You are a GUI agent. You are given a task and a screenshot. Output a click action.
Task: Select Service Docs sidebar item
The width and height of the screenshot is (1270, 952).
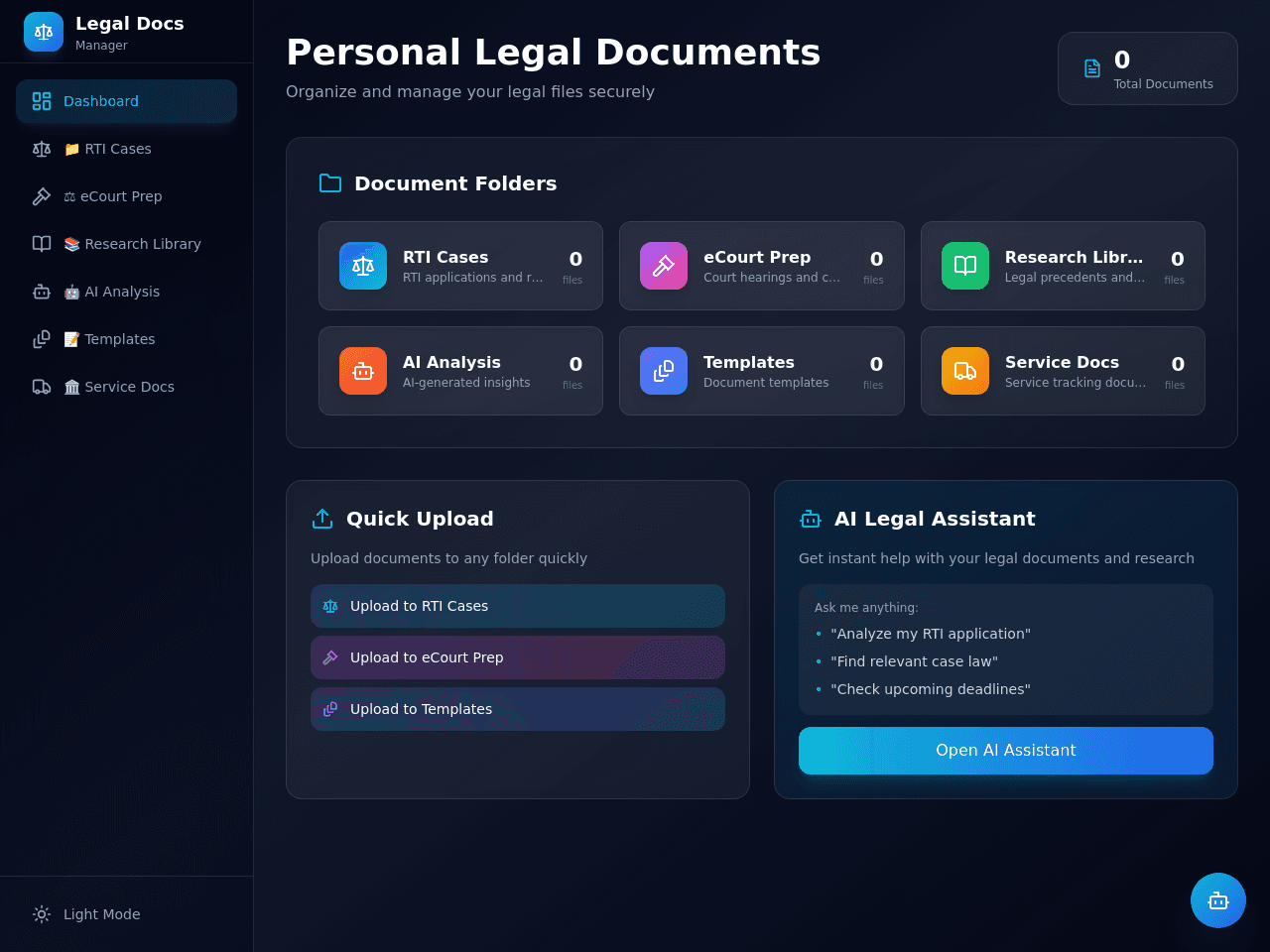[x=127, y=387]
